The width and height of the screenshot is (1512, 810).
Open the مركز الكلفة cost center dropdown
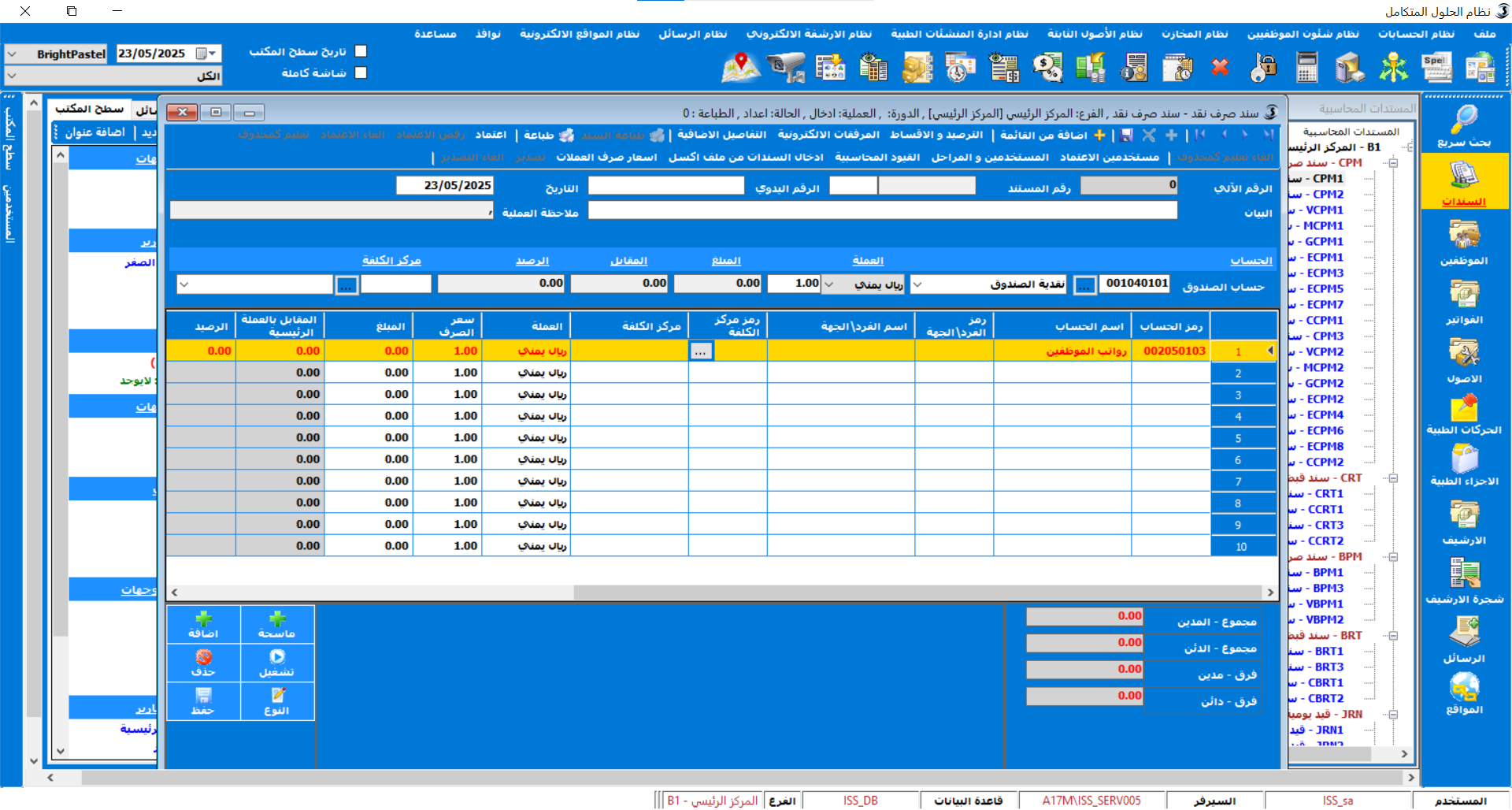pos(183,284)
